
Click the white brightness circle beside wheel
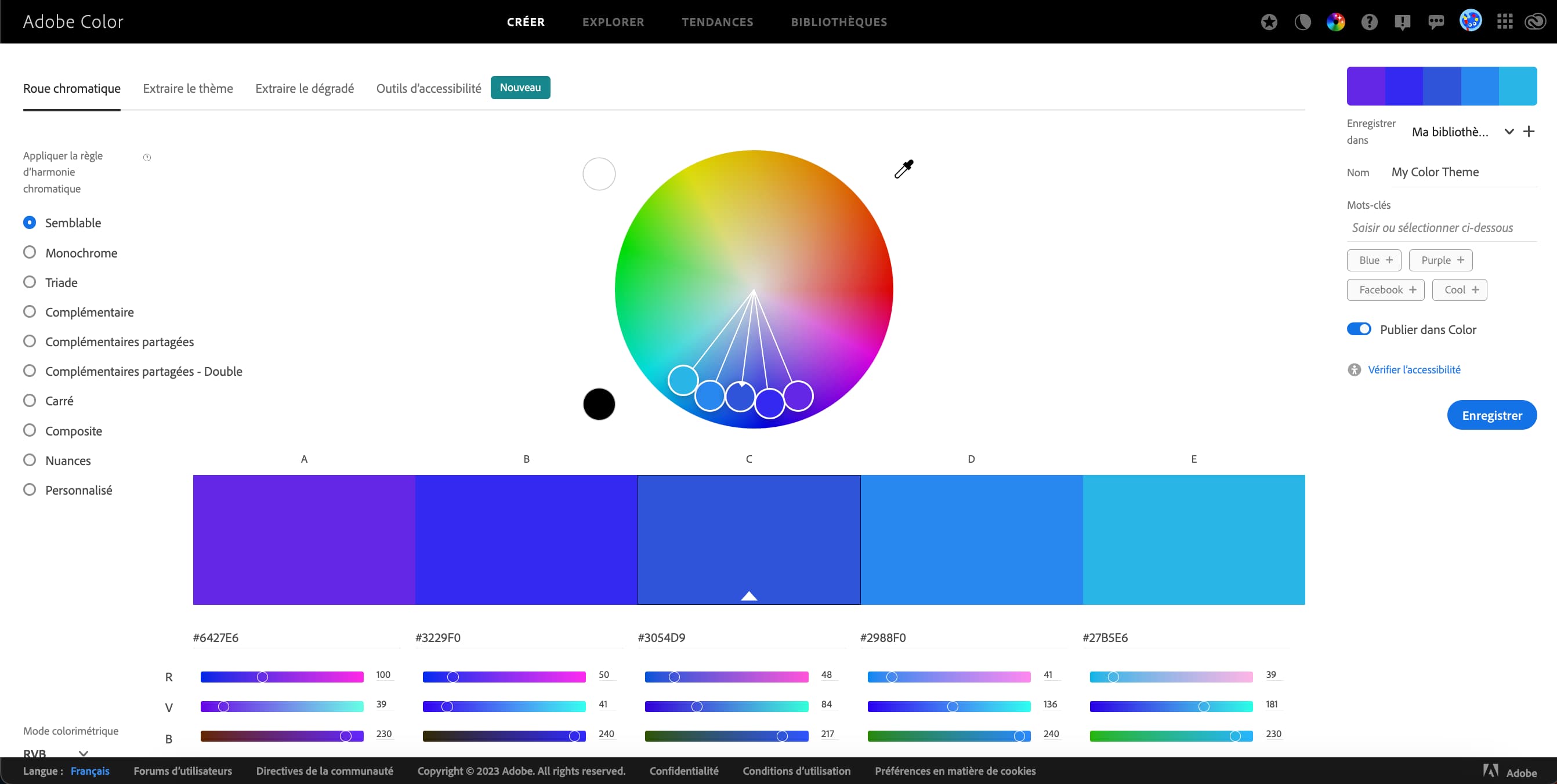599,174
